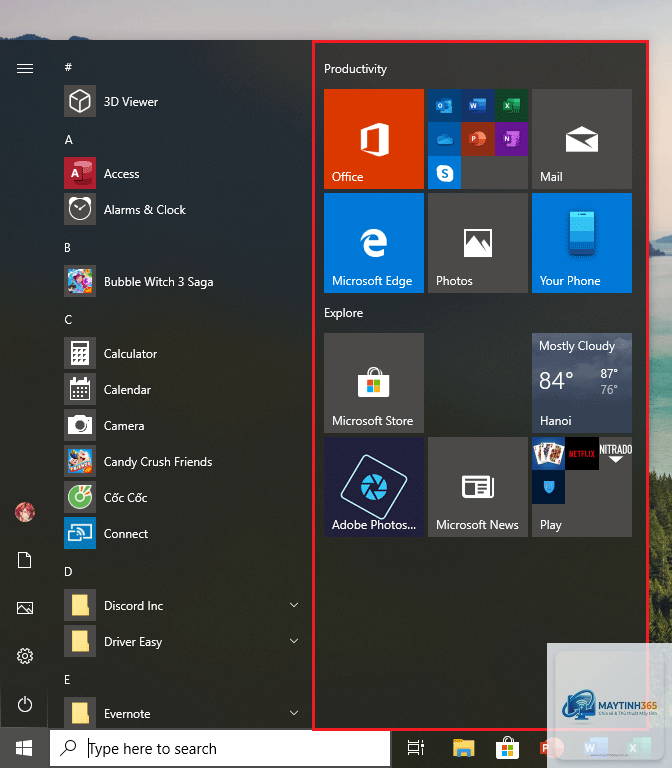Click the # section header
This screenshot has height=768, width=672.
pyautogui.click(x=69, y=67)
